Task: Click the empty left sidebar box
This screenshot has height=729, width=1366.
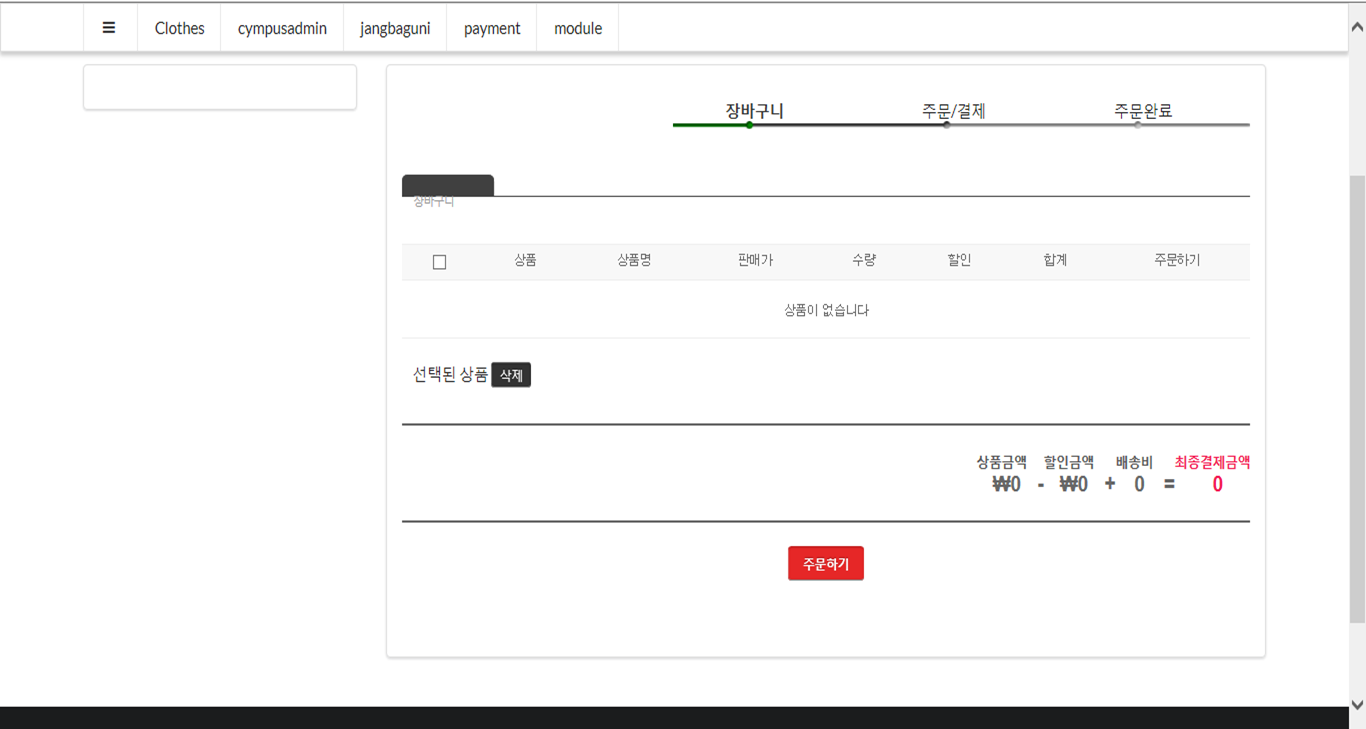Action: 220,88
